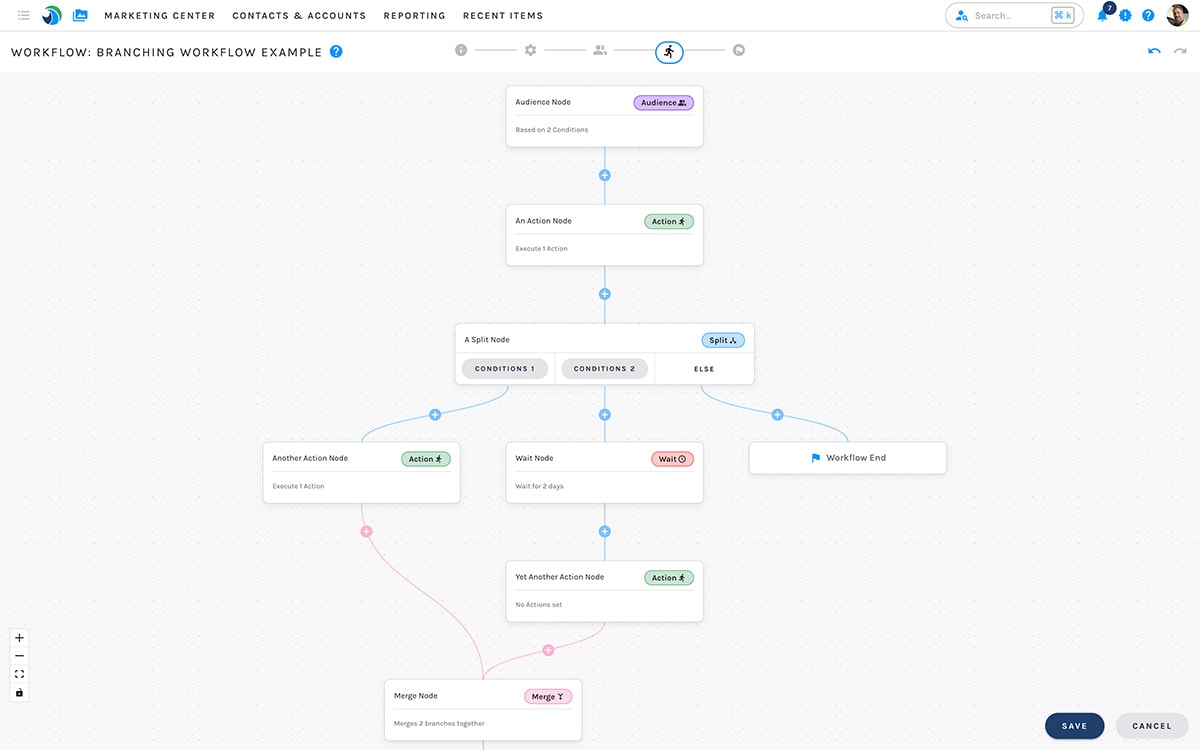Cancel the workflow edits
Viewport: 1200px width, 750px height.
(x=1151, y=725)
